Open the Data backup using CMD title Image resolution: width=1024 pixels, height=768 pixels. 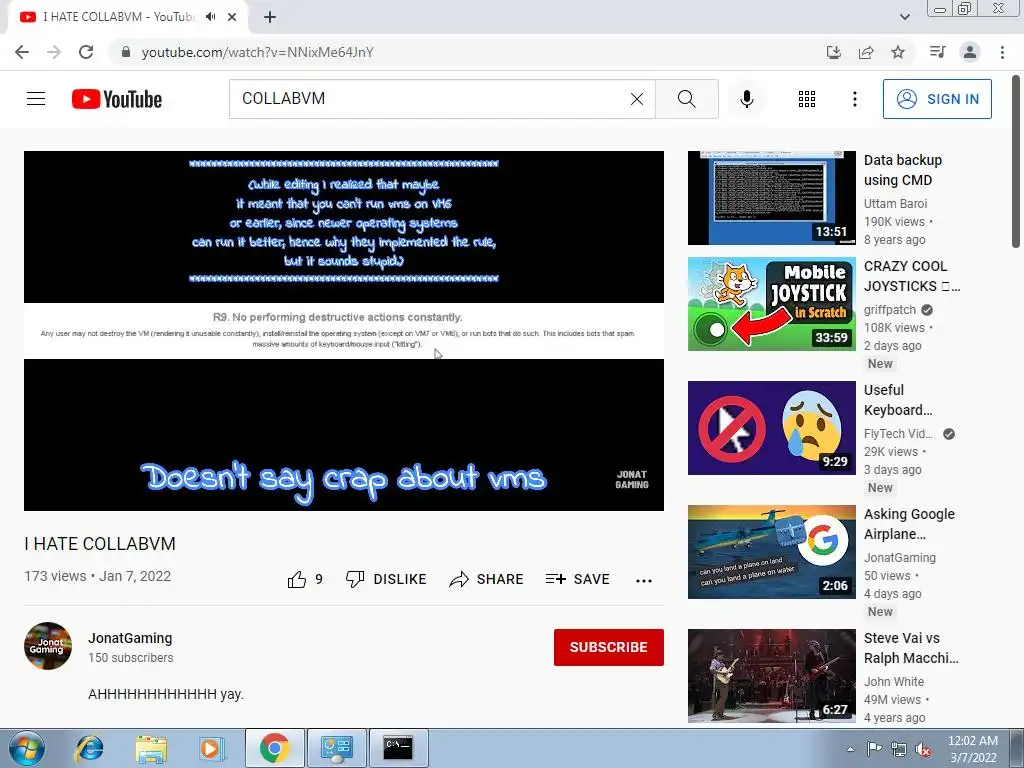click(x=903, y=170)
